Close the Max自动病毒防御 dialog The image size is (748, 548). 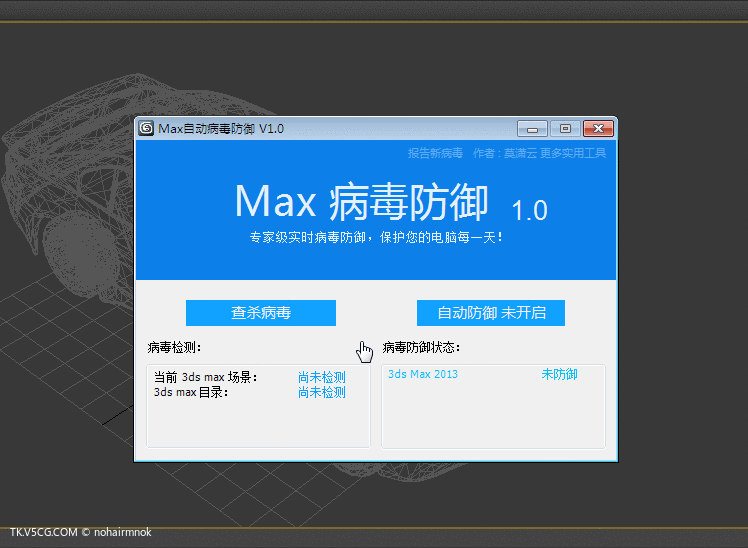(598, 129)
